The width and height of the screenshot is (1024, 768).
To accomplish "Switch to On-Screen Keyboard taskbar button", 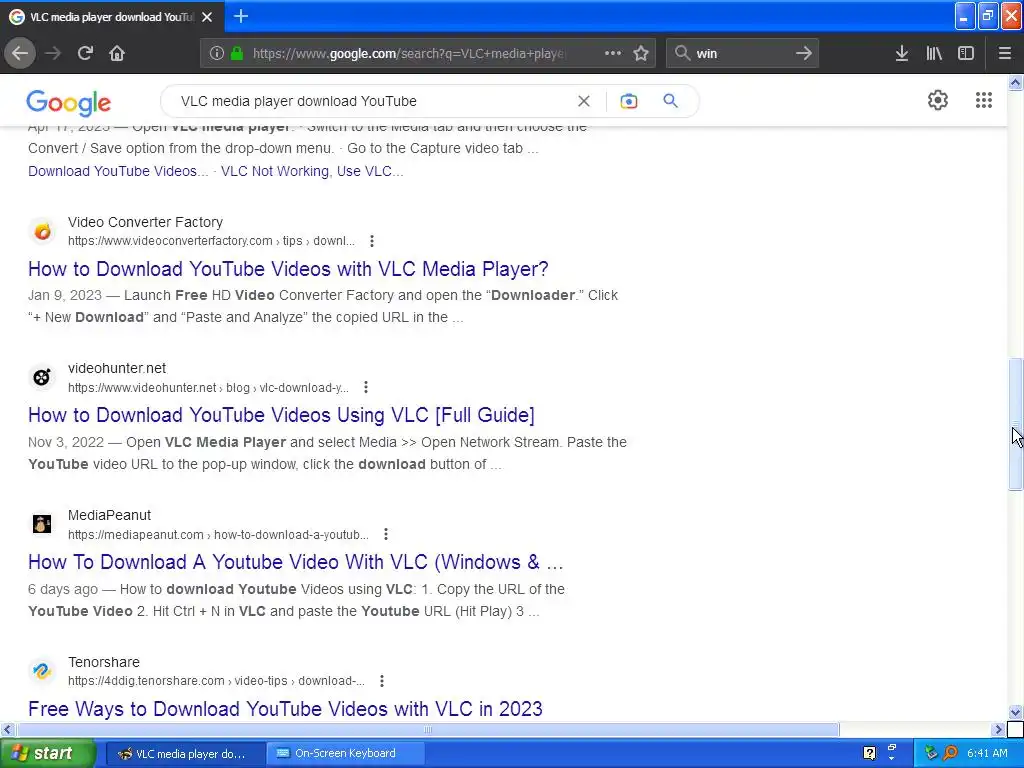I will 346,753.
